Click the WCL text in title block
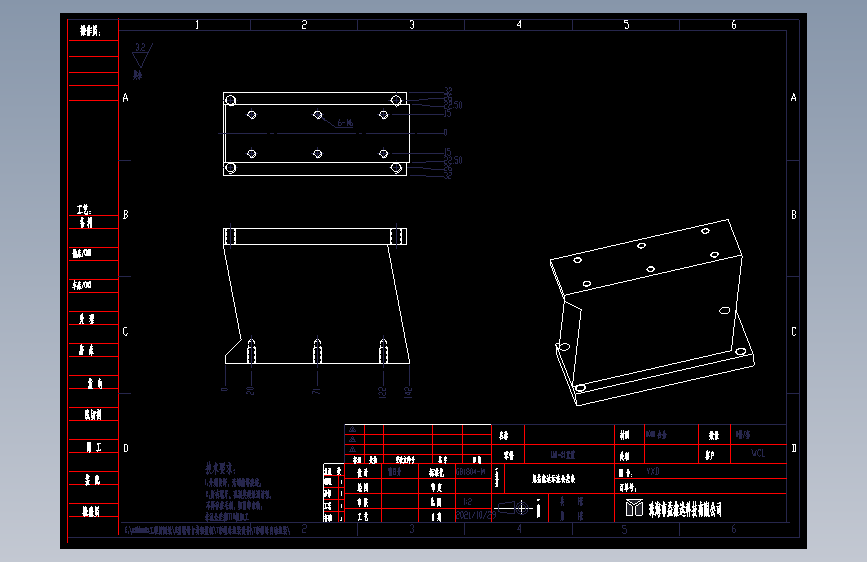This screenshot has height=562, width=867. pos(758,453)
